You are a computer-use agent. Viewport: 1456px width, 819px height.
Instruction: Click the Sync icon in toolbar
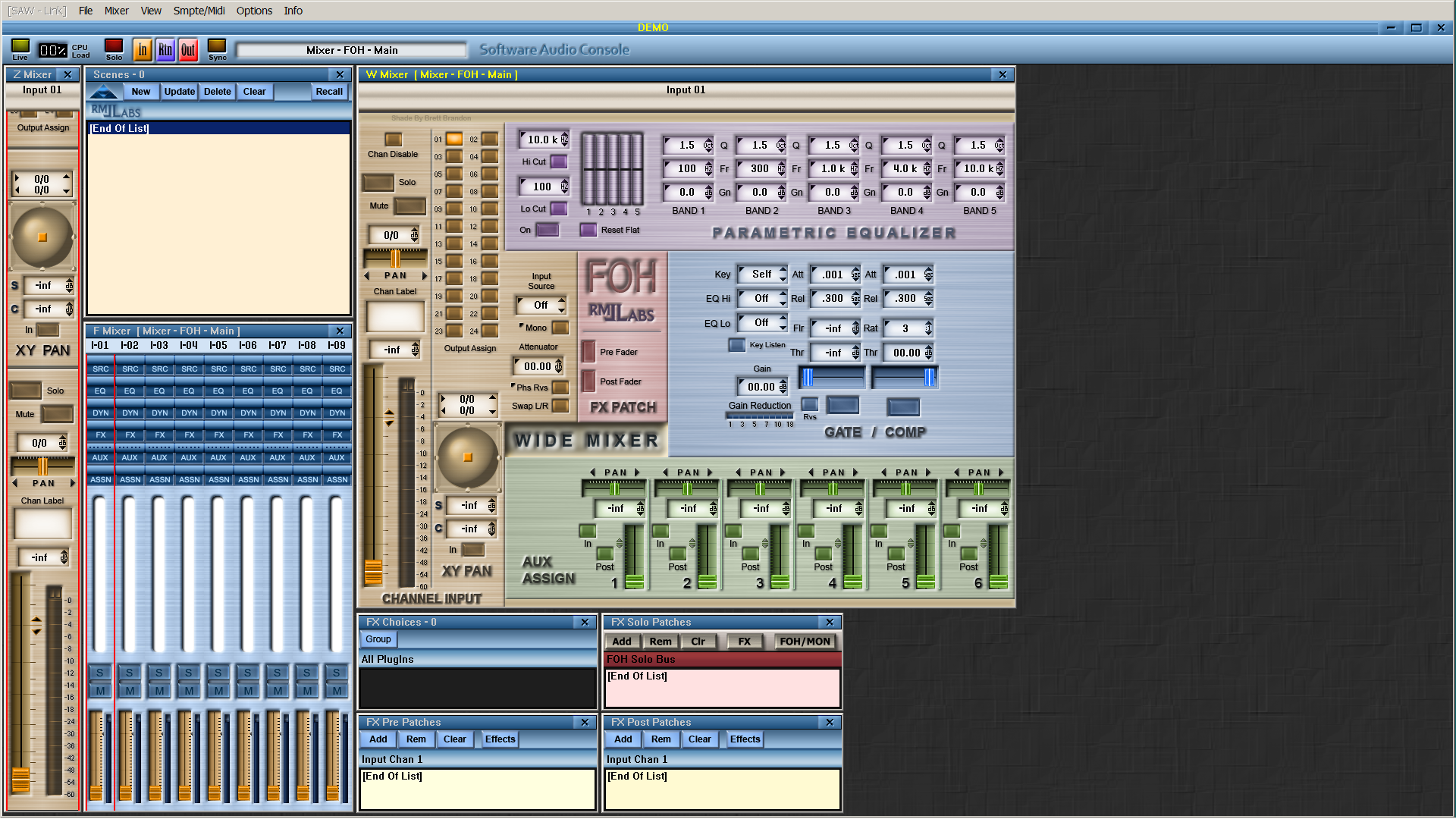[x=217, y=47]
